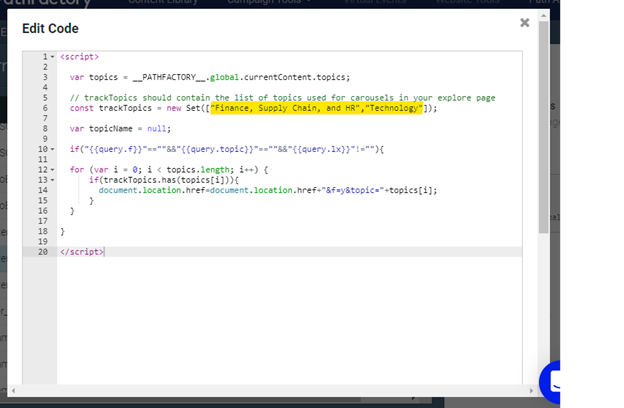Click the horizontal scroll left arrow

(x=14, y=390)
